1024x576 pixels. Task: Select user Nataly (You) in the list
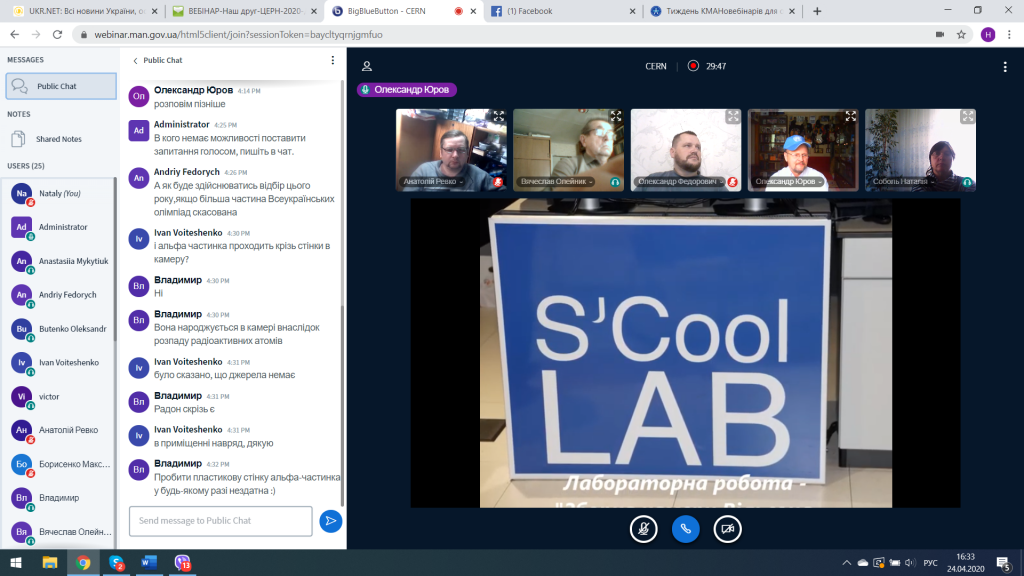(60, 193)
